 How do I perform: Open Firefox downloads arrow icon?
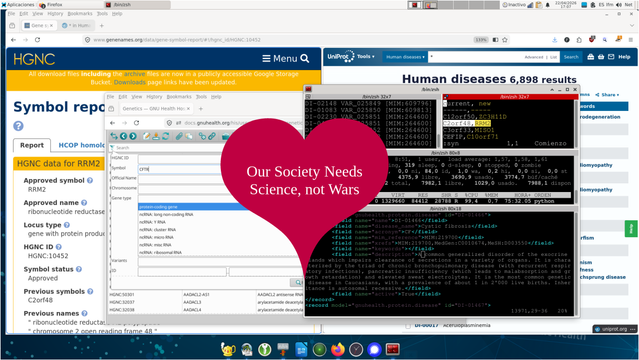pos(555,40)
